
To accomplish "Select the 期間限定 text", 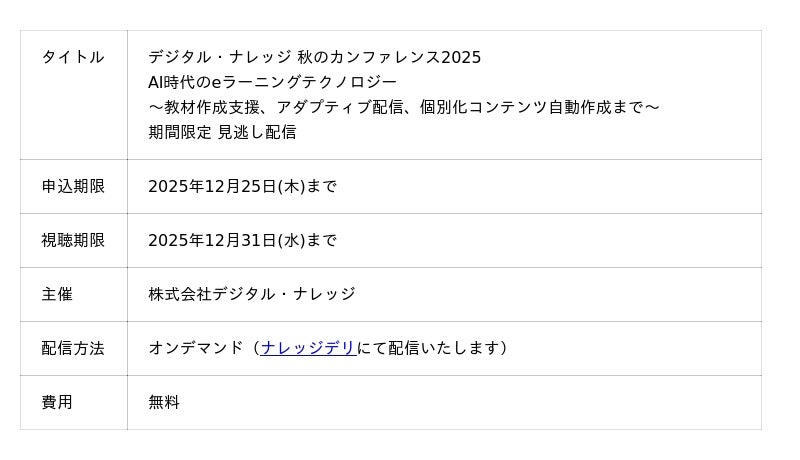I will [179, 132].
